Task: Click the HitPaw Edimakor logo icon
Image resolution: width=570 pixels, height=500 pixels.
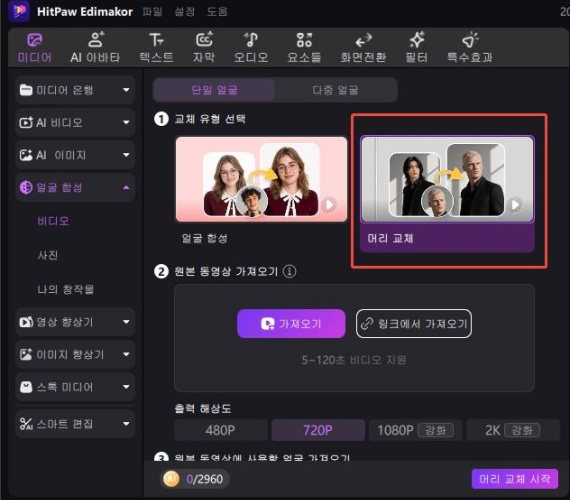Action: point(19,11)
